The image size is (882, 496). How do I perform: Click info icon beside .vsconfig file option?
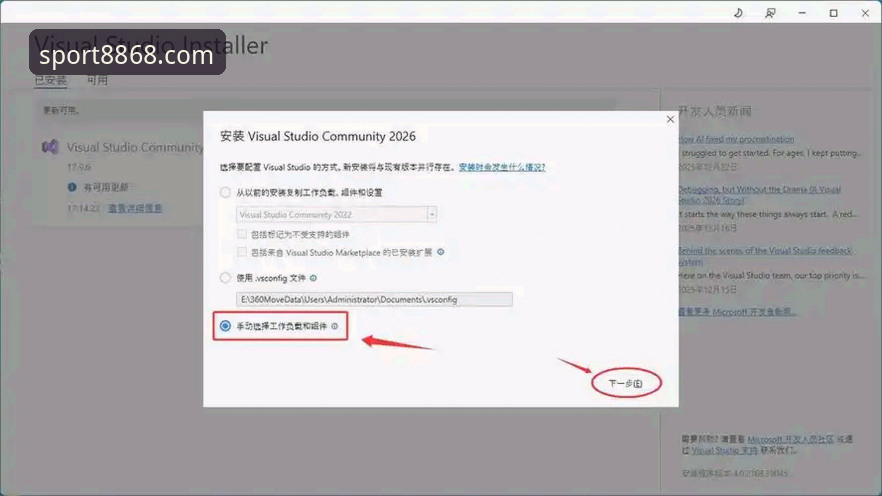(x=313, y=278)
